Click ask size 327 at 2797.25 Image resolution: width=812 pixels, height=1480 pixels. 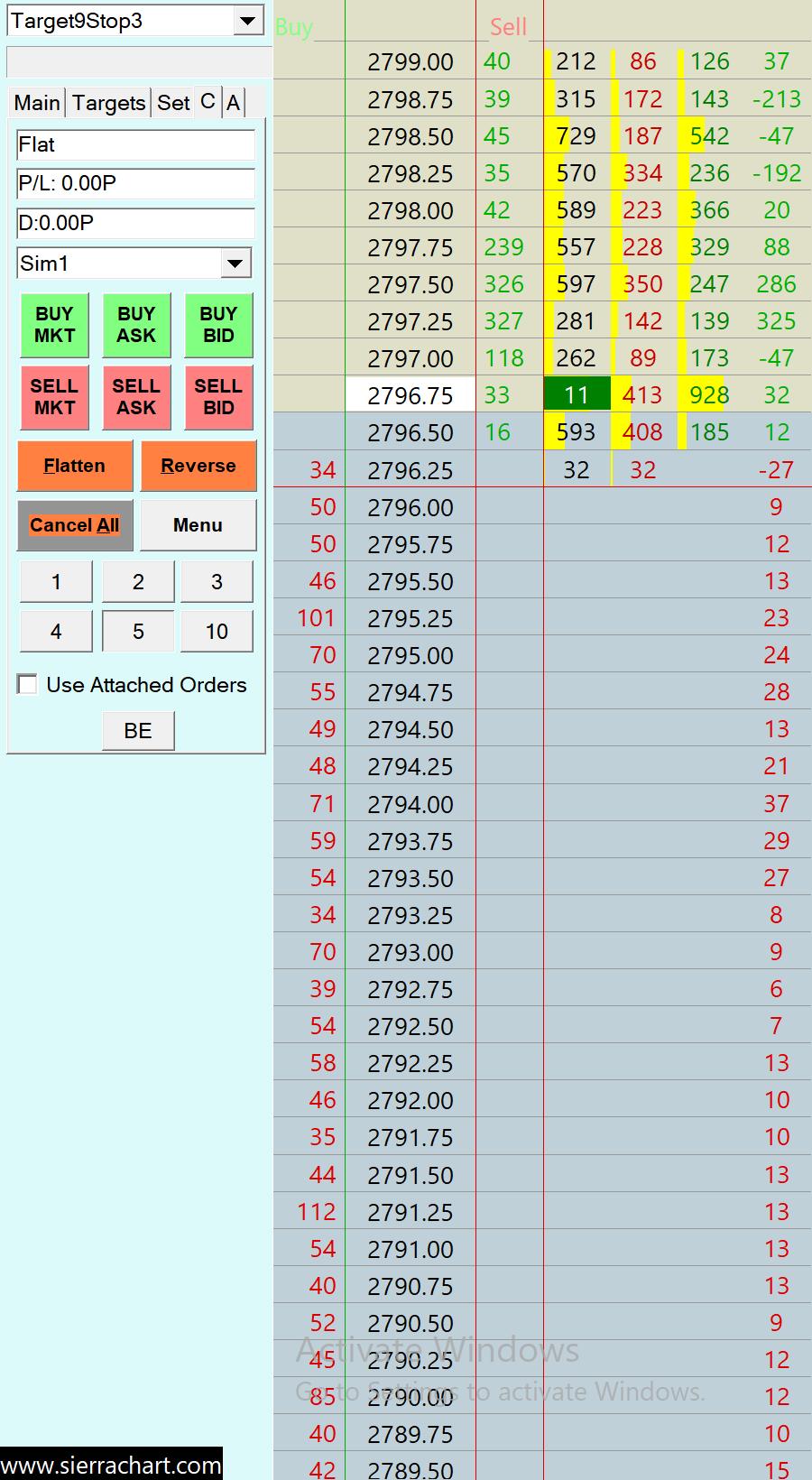coord(503,321)
